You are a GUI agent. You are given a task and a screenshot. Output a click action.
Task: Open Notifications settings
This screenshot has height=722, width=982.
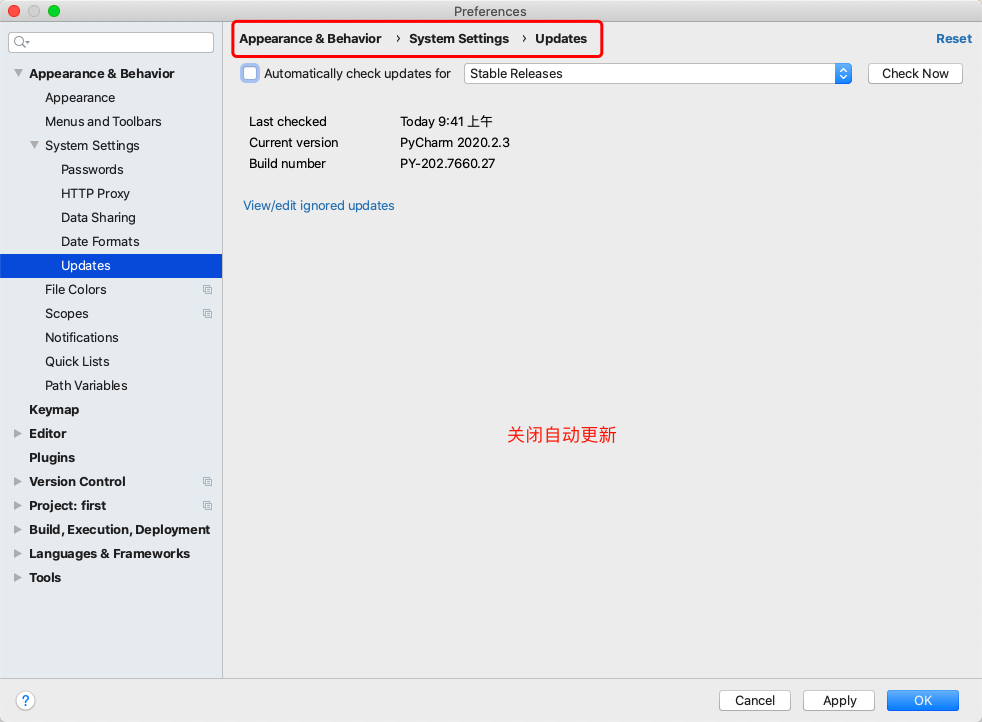81,338
